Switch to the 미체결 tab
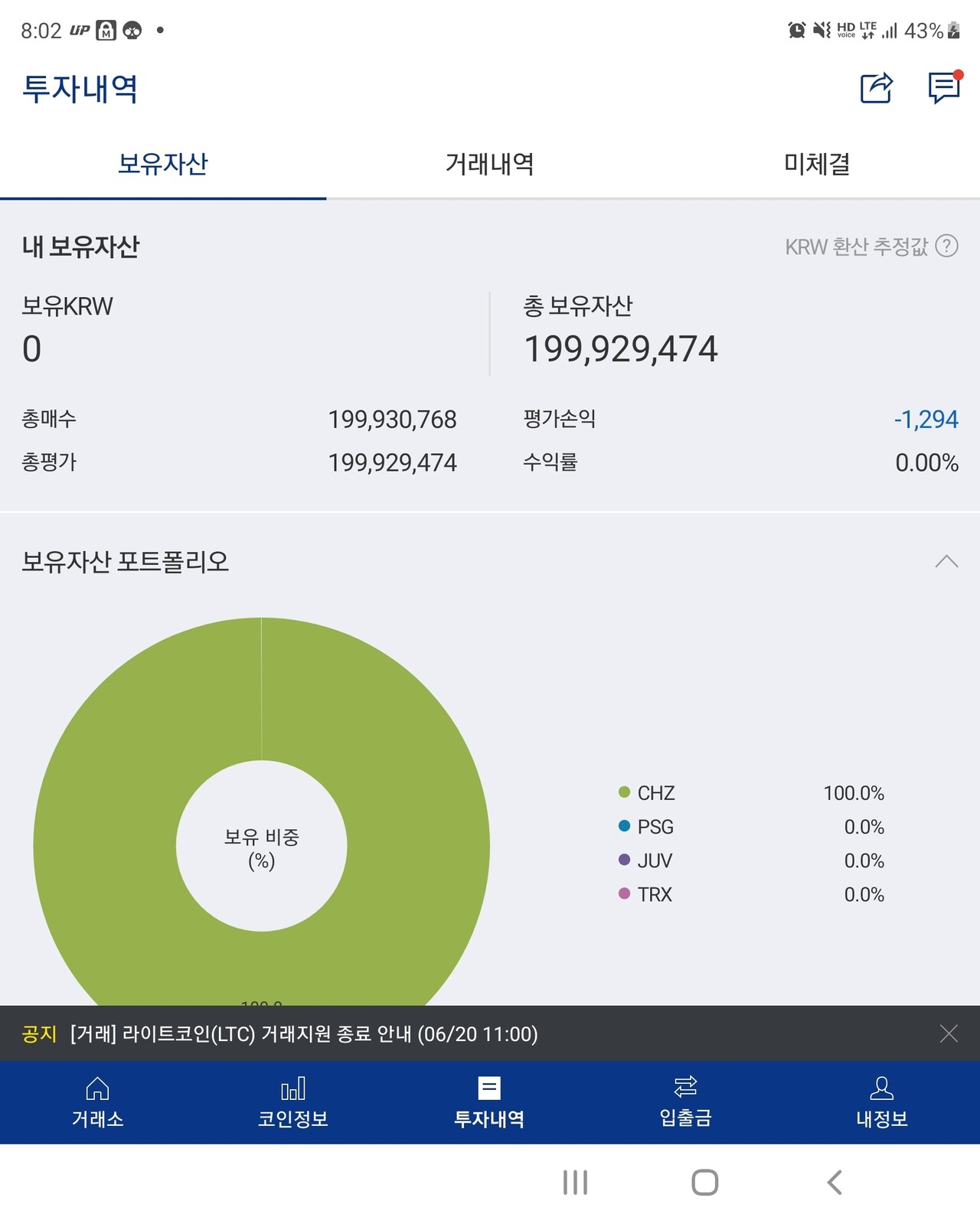Image resolution: width=980 pixels, height=1224 pixels. tap(817, 164)
